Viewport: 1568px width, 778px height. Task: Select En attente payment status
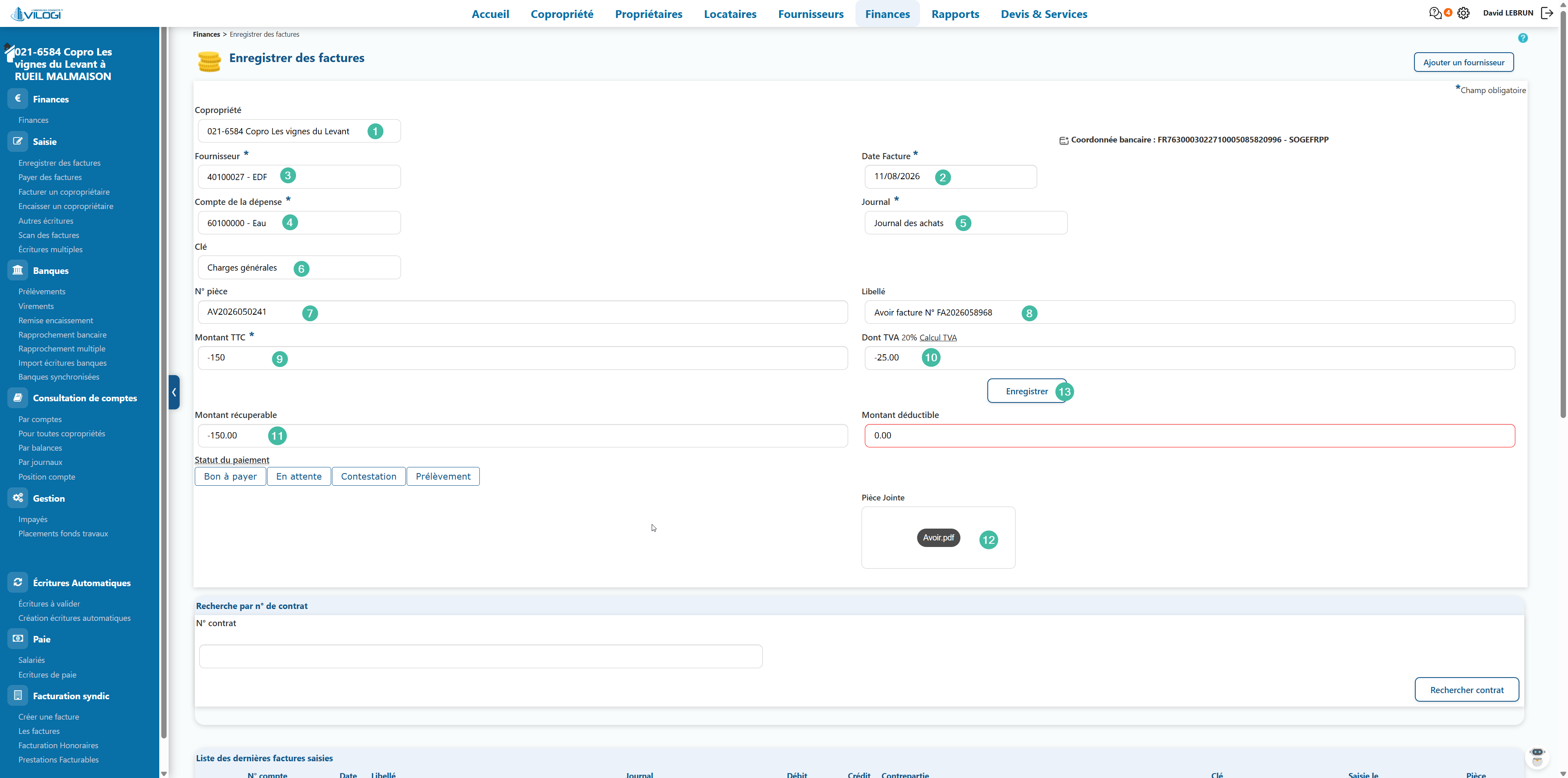point(299,476)
